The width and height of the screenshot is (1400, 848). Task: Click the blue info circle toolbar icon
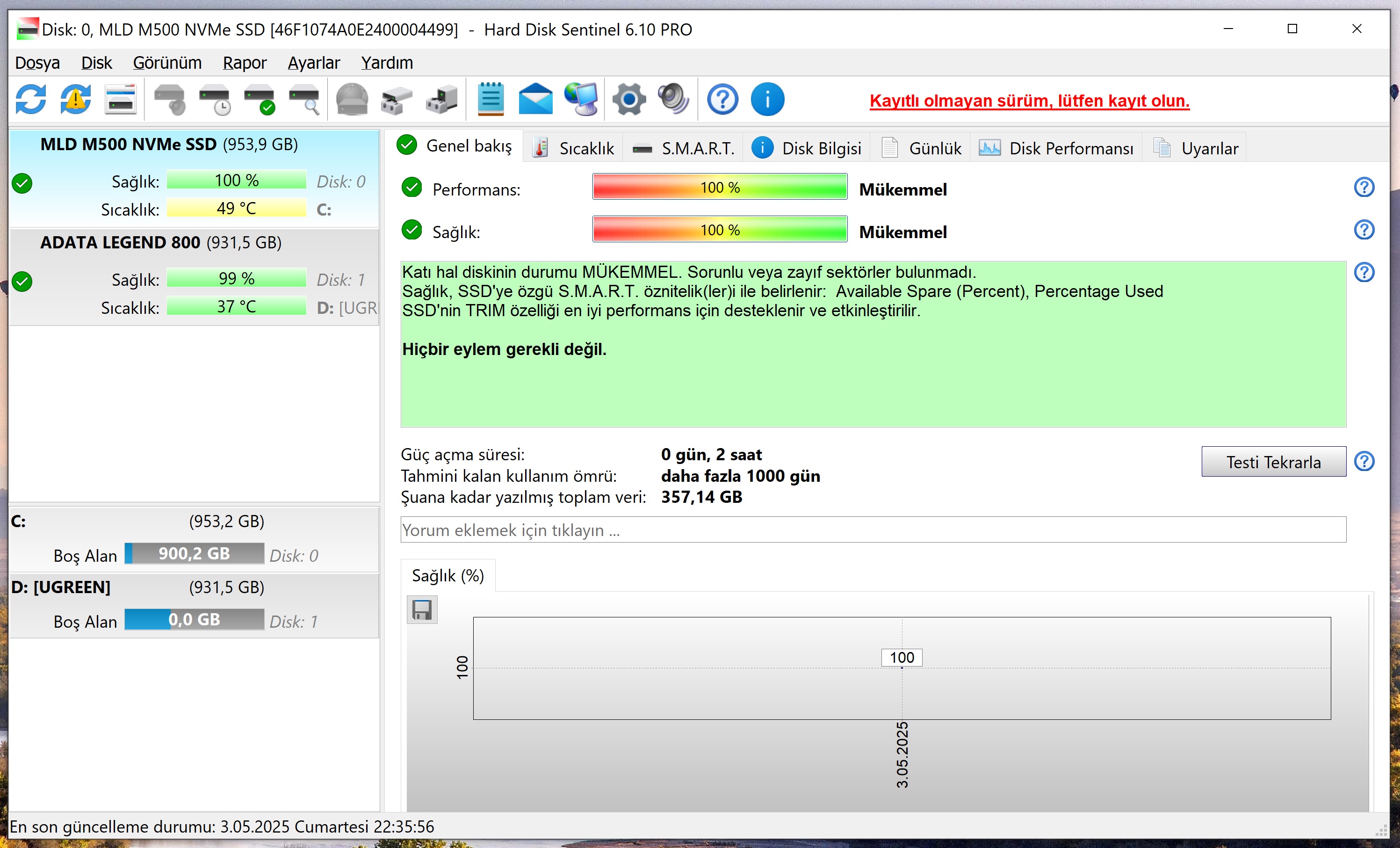pyautogui.click(x=767, y=100)
